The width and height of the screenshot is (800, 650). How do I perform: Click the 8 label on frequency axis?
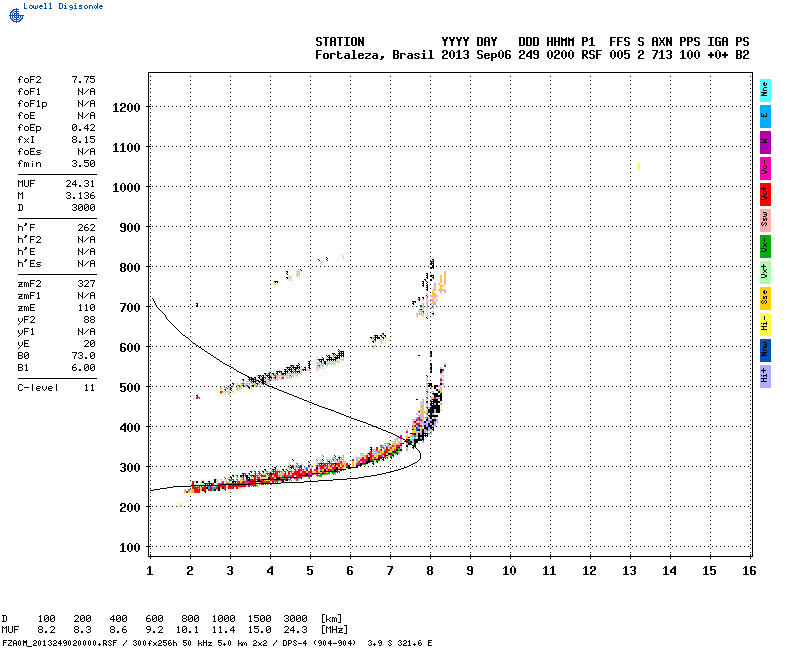tap(430, 570)
